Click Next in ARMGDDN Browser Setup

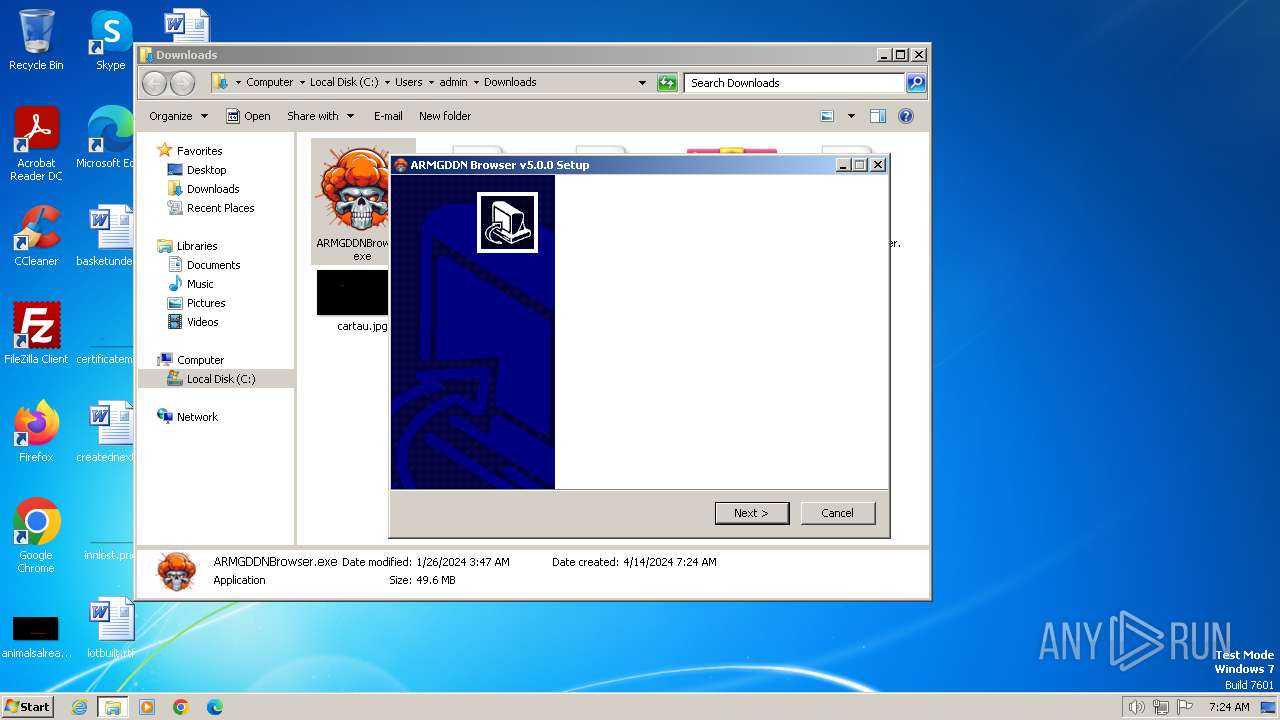(752, 513)
